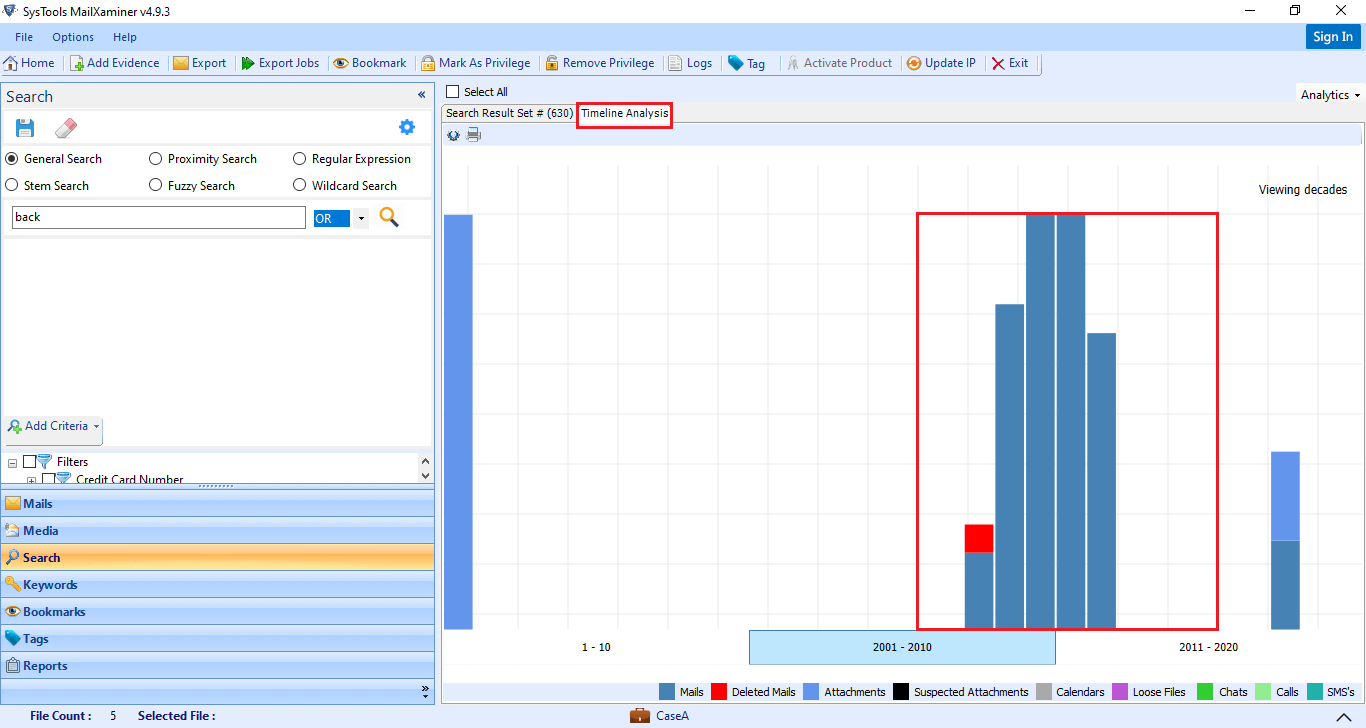Select the 1 - 10 timeline label
This screenshot has height=728, width=1366.
click(x=596, y=648)
